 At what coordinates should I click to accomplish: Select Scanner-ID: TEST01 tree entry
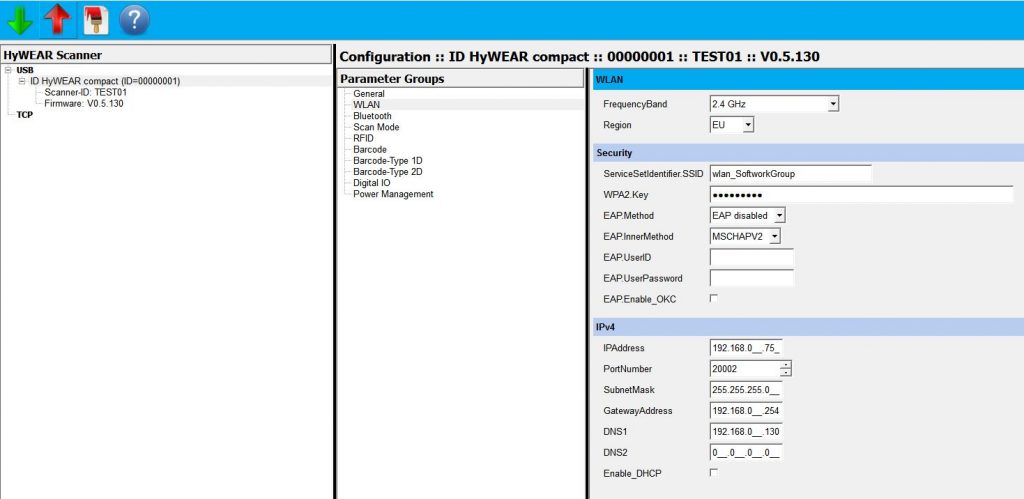click(x=86, y=92)
